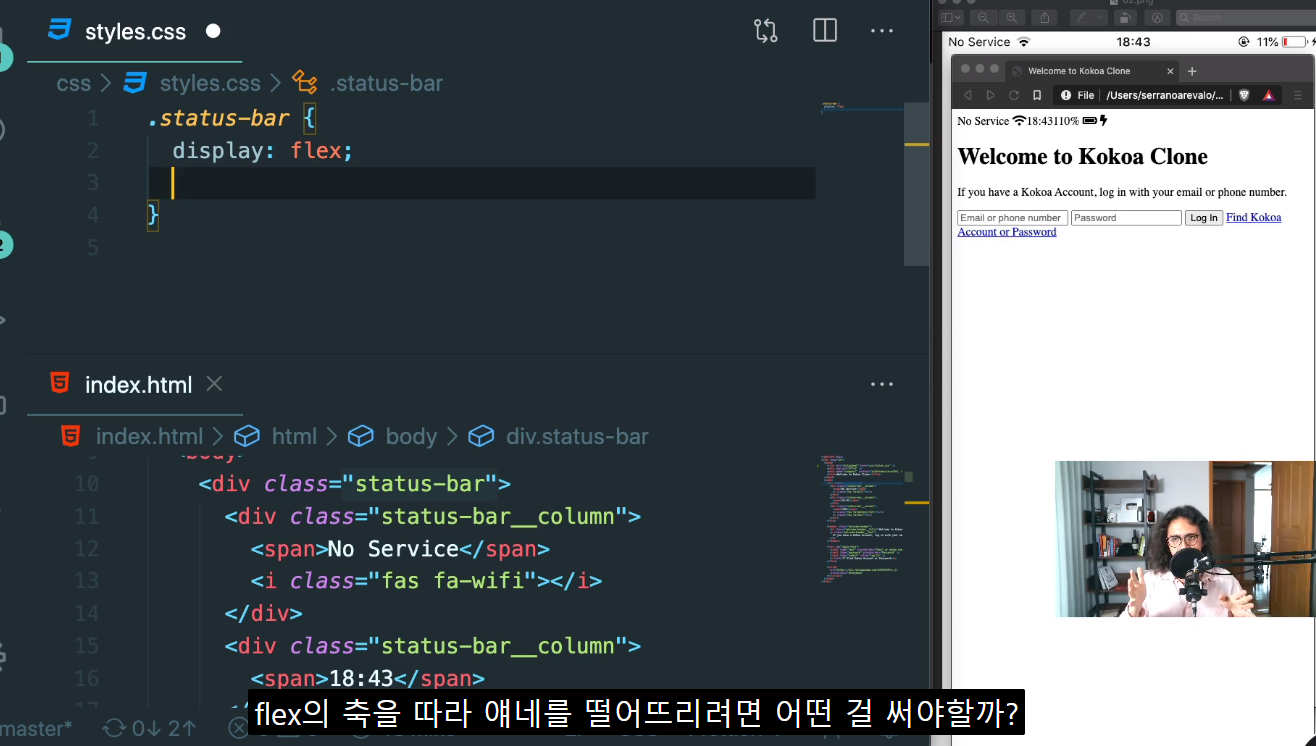
Task: Click the not-secure info icon in address bar
Action: [1066, 95]
